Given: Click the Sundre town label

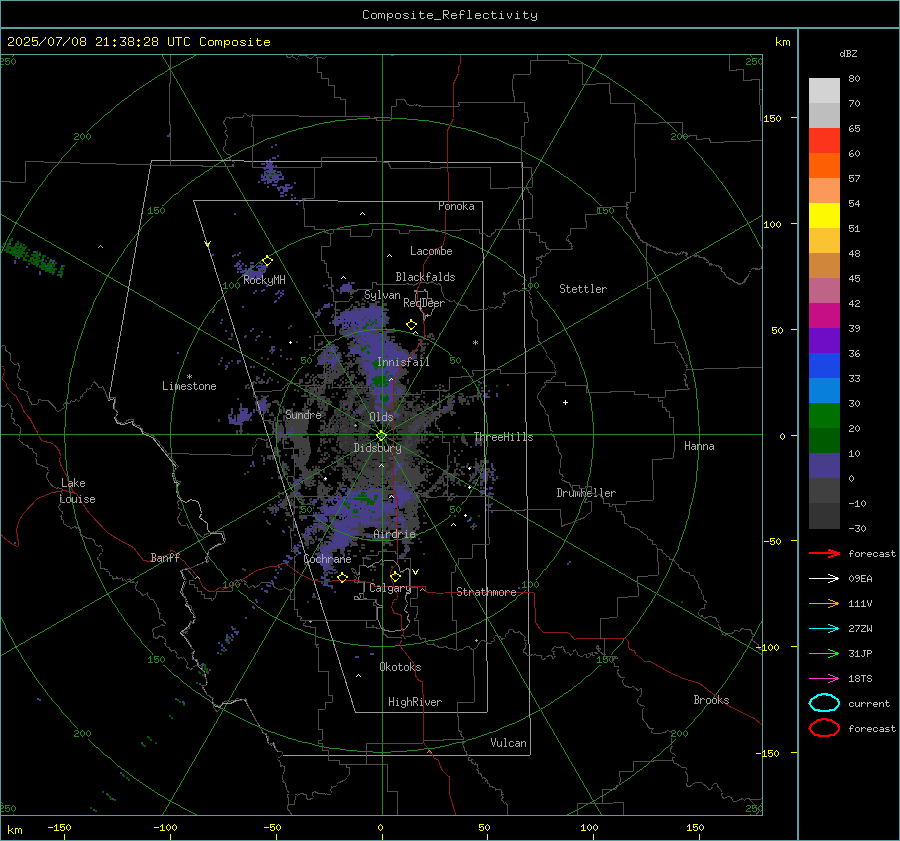Looking at the screenshot, I should click(x=303, y=415).
